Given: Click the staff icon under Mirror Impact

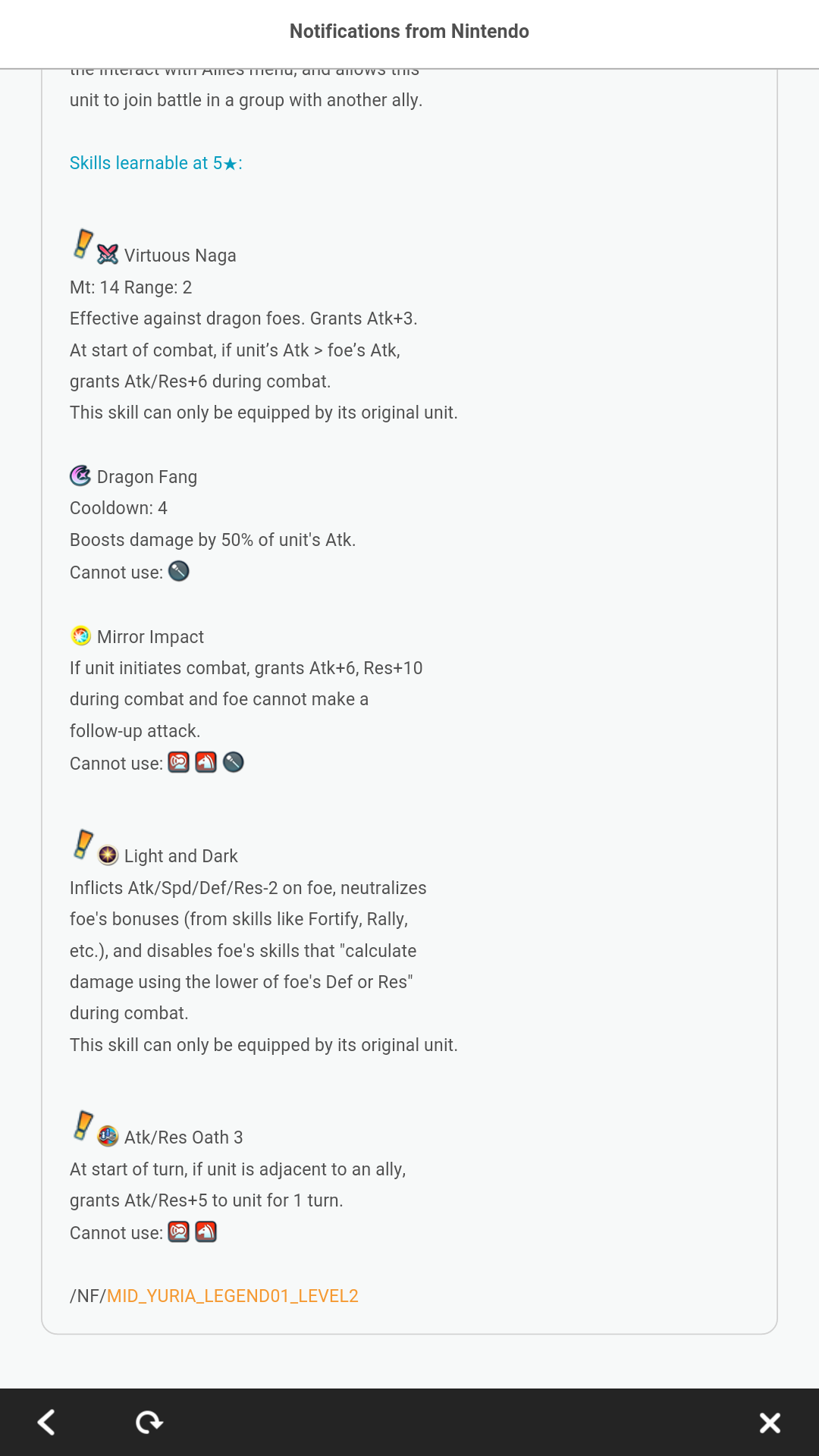Looking at the screenshot, I should 234,762.
